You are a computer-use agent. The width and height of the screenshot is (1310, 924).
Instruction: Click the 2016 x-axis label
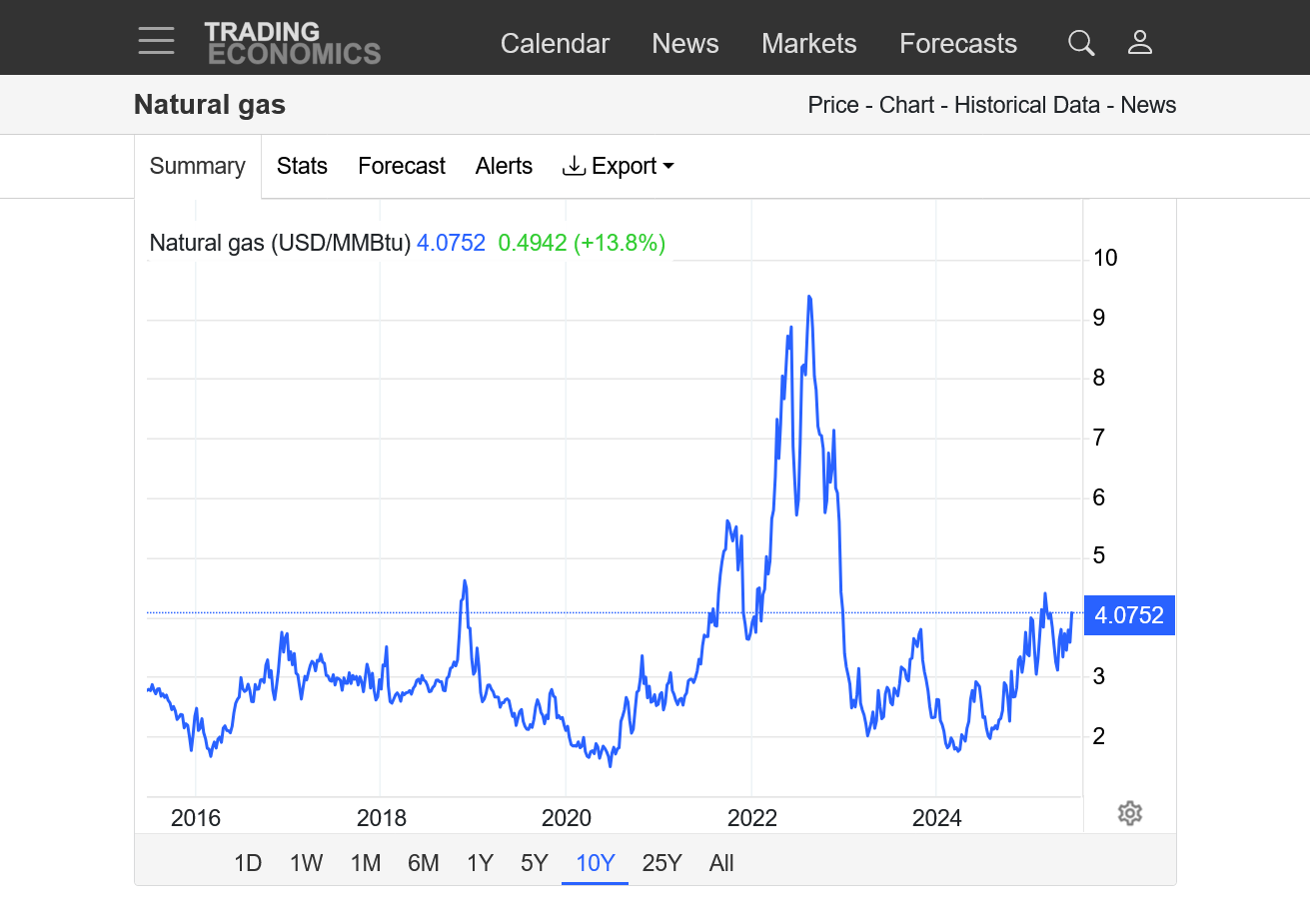coord(196,818)
